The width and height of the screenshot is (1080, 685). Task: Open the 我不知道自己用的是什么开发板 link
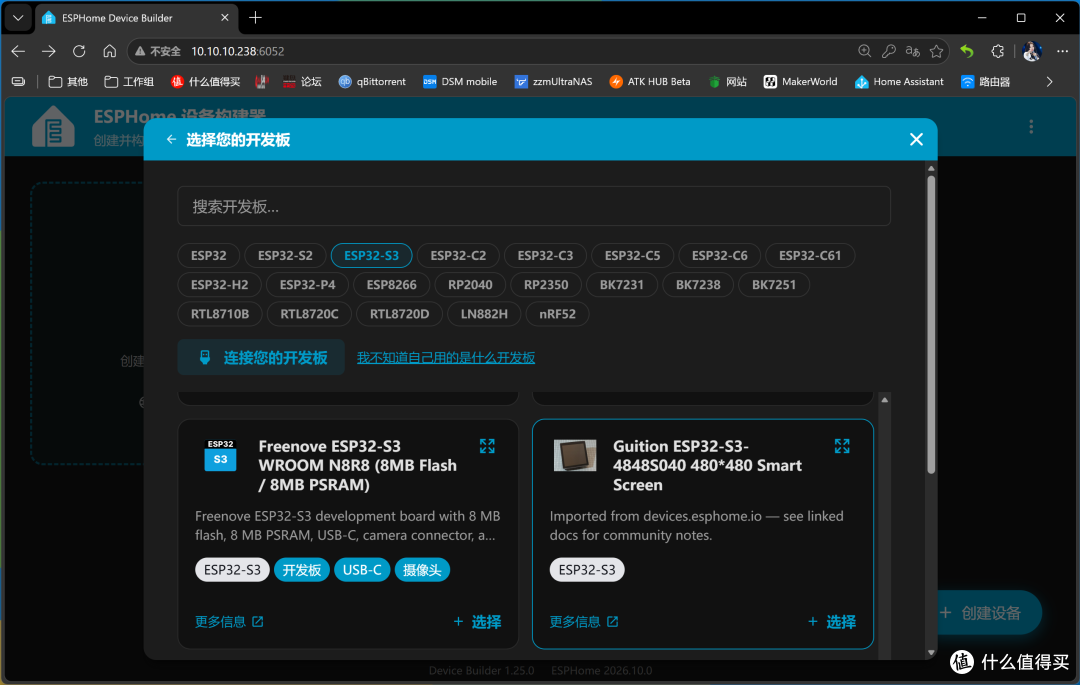(x=446, y=357)
